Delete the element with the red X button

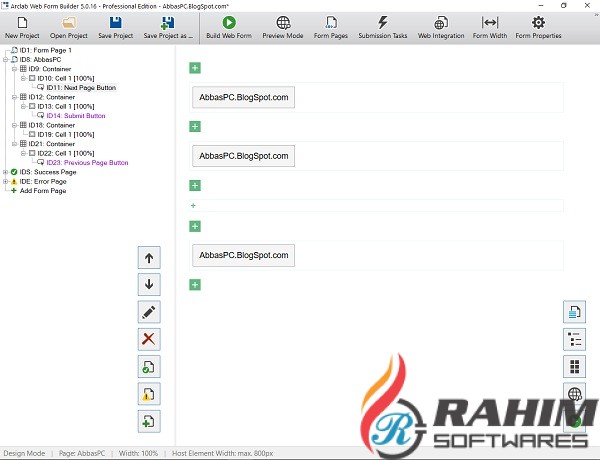(x=149, y=339)
